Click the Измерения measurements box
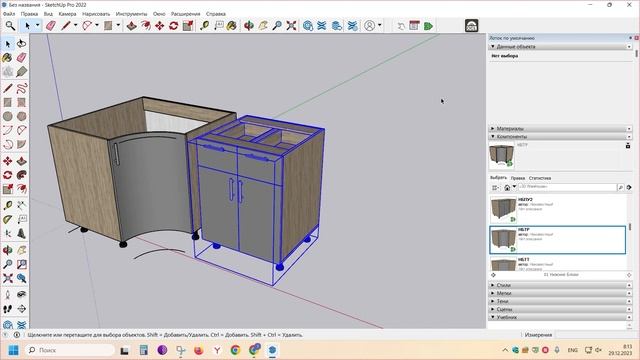This screenshot has height=360, width=640. [596, 335]
